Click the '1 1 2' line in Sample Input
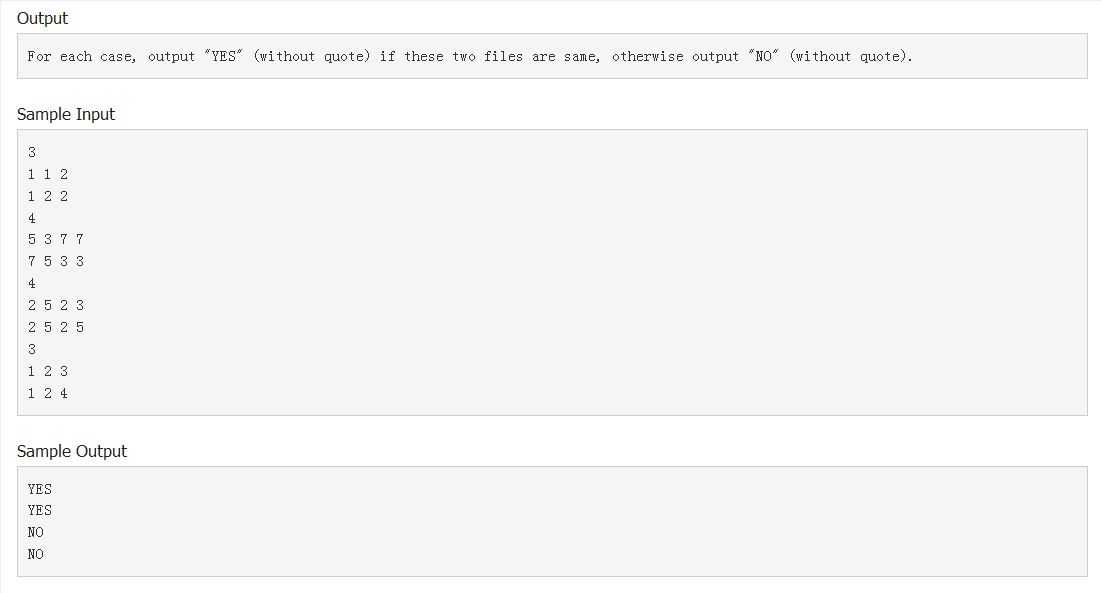The width and height of the screenshot is (1102, 593). point(48,174)
